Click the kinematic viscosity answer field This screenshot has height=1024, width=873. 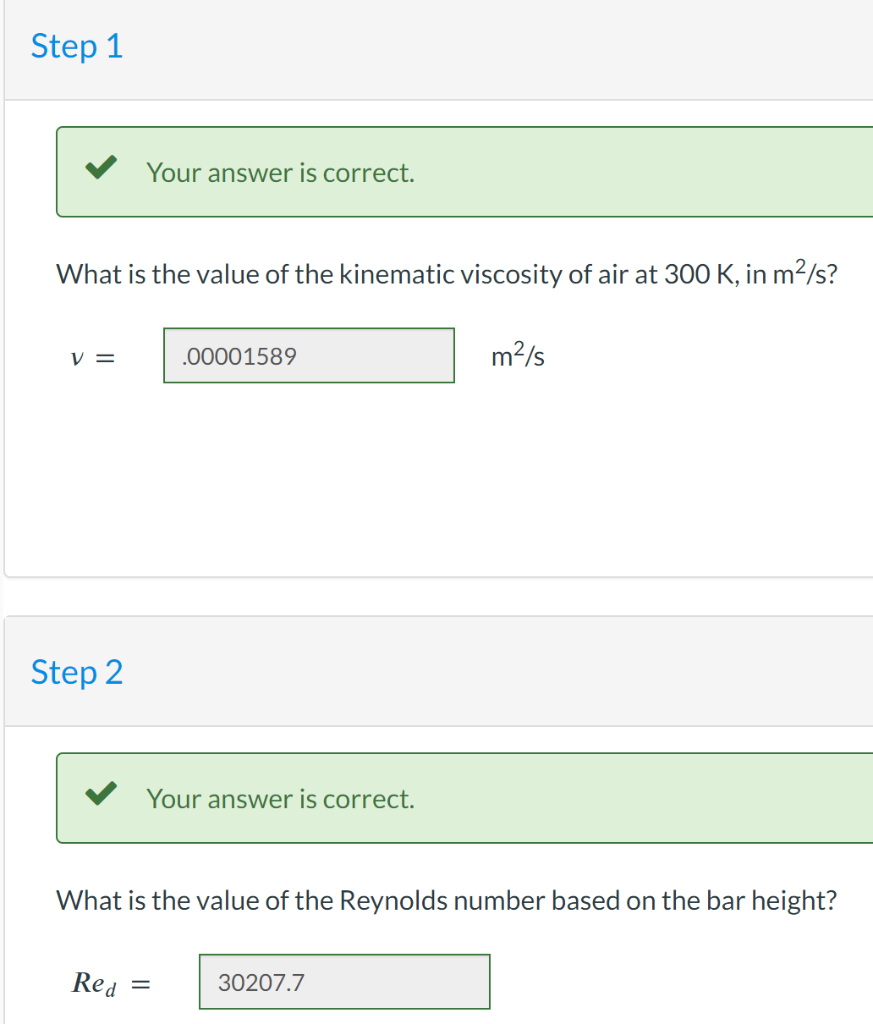[308, 355]
